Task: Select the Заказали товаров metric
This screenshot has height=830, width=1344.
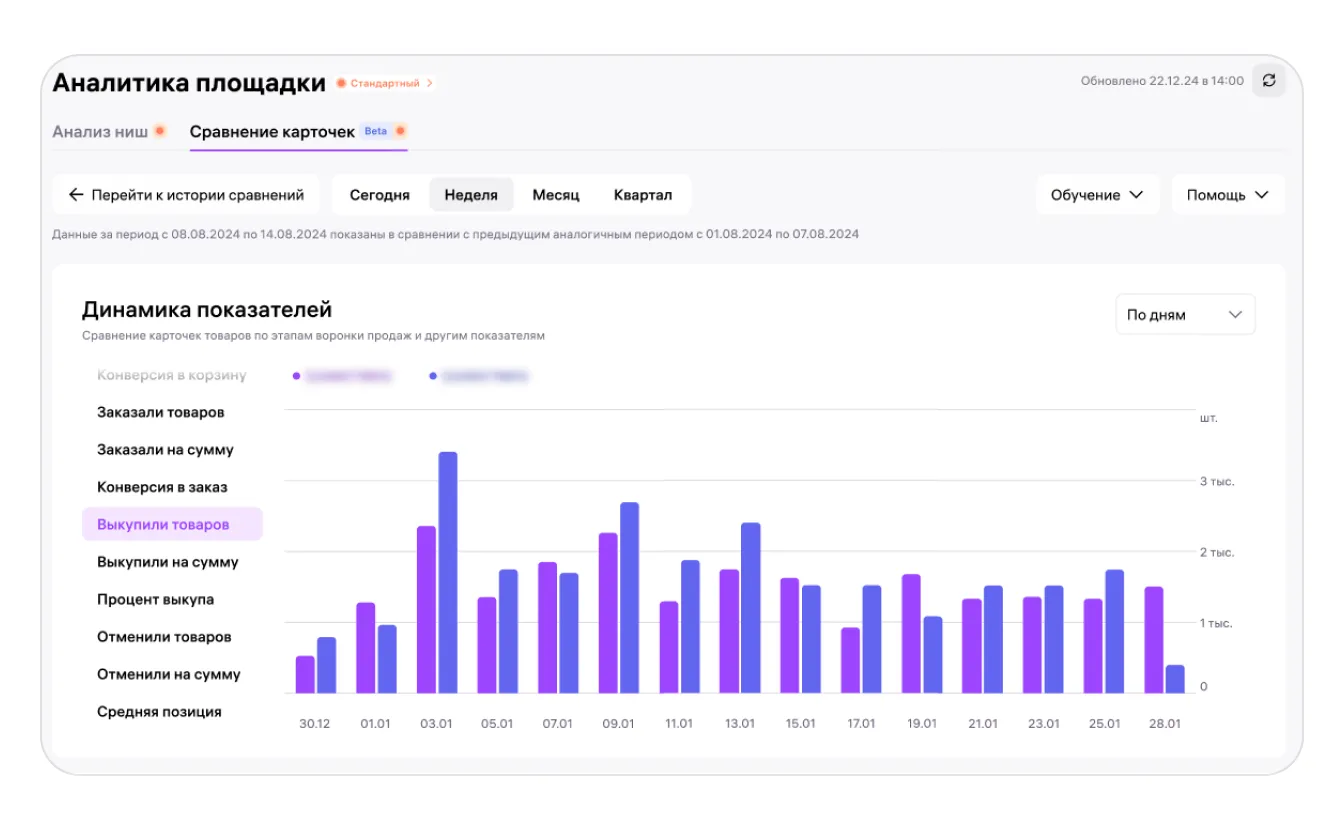Action: 160,412
